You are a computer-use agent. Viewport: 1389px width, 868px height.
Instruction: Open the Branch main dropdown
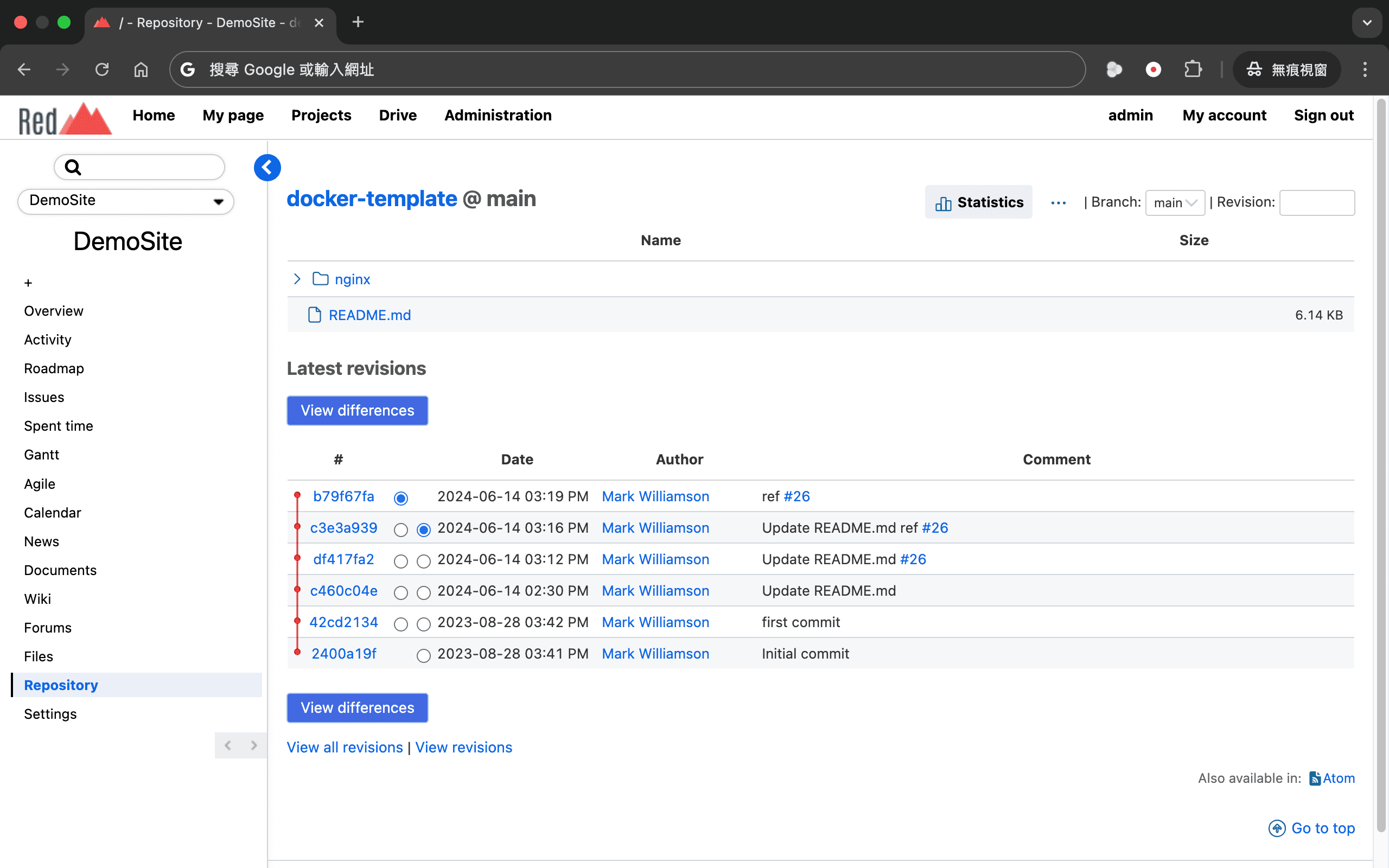click(1174, 203)
